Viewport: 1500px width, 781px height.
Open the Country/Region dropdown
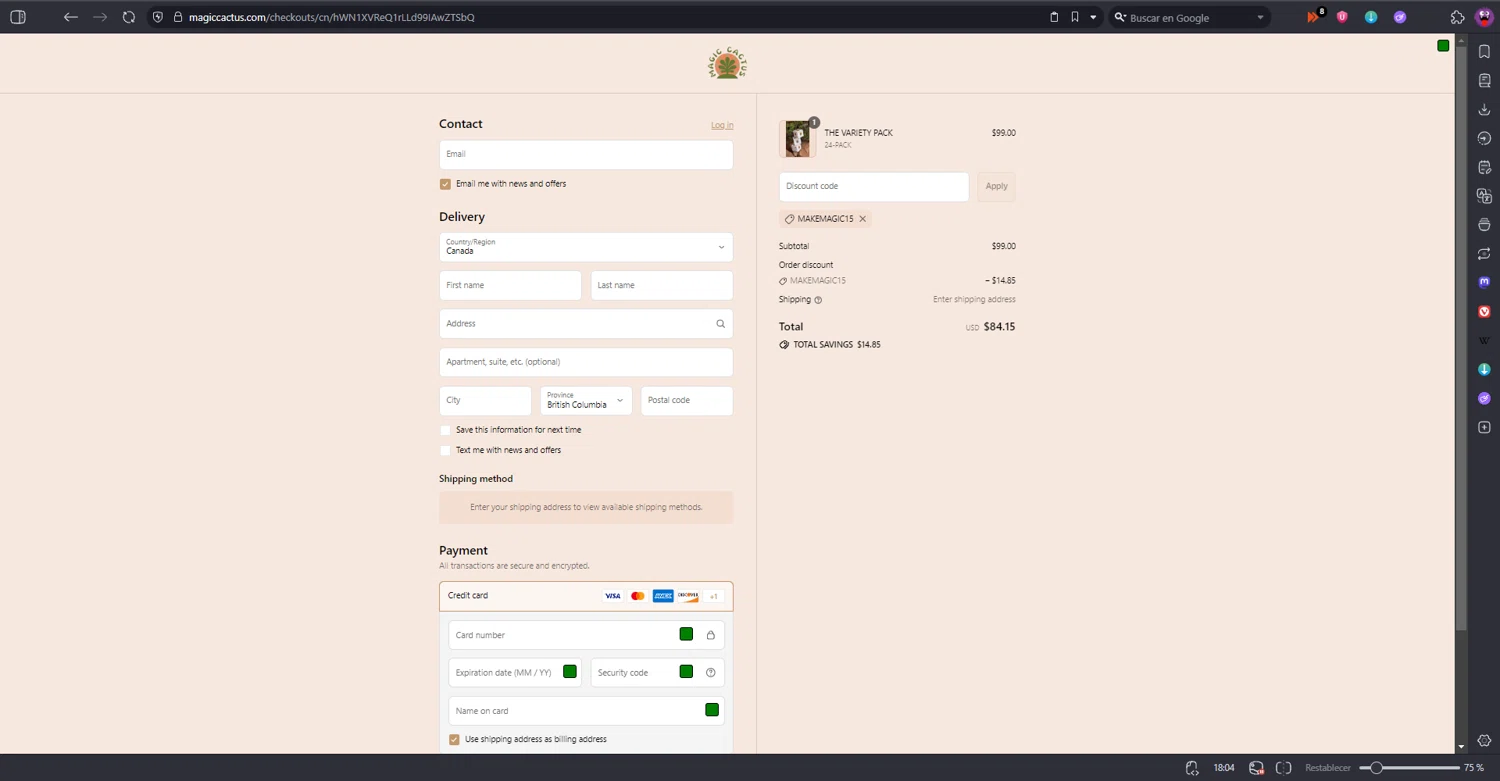click(x=586, y=247)
